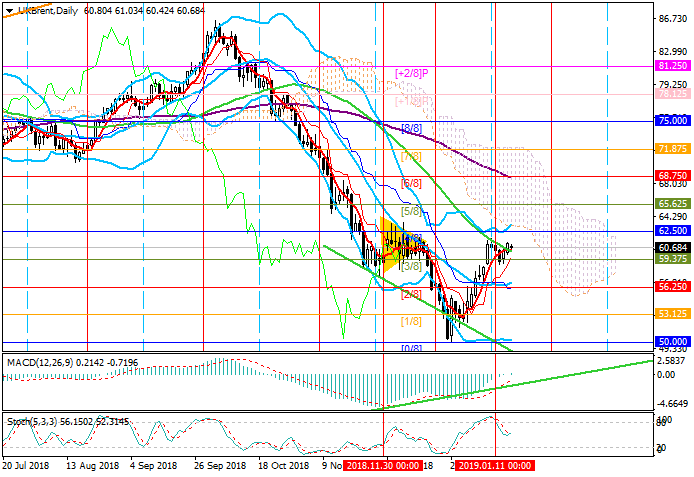694x477 pixels.
Task: Click the [6/8] Murrey level label
Action: pyautogui.click(x=411, y=184)
